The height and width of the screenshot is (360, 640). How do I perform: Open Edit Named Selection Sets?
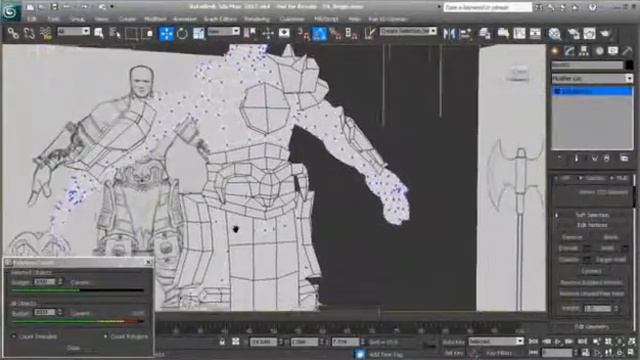point(370,33)
